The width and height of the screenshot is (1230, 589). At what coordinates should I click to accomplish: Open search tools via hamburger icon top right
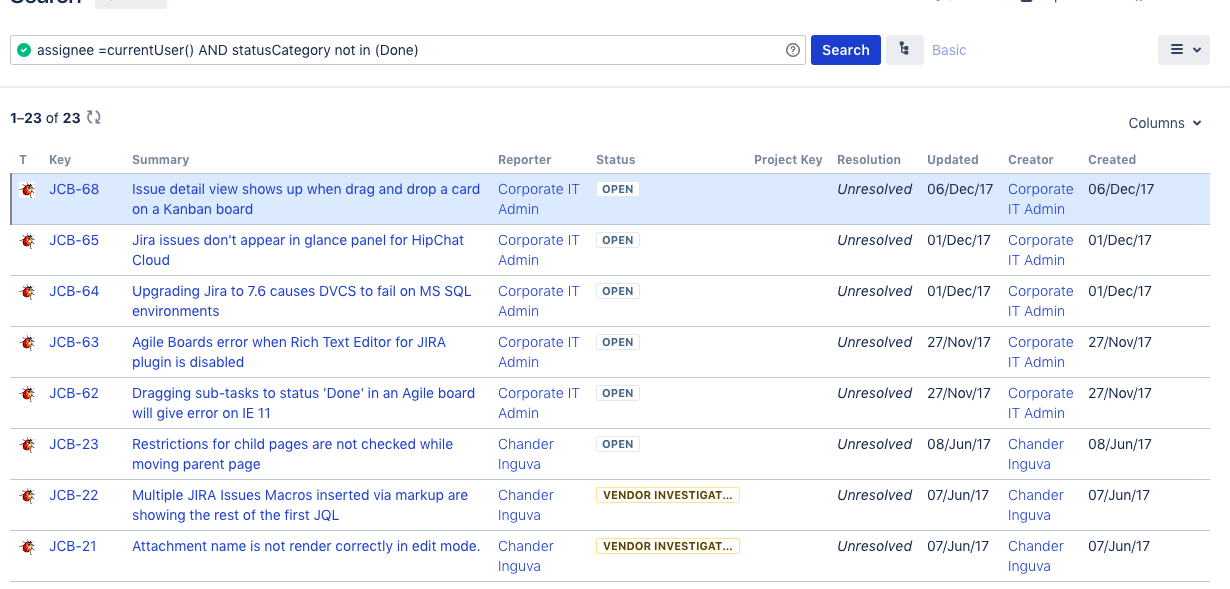1177,49
